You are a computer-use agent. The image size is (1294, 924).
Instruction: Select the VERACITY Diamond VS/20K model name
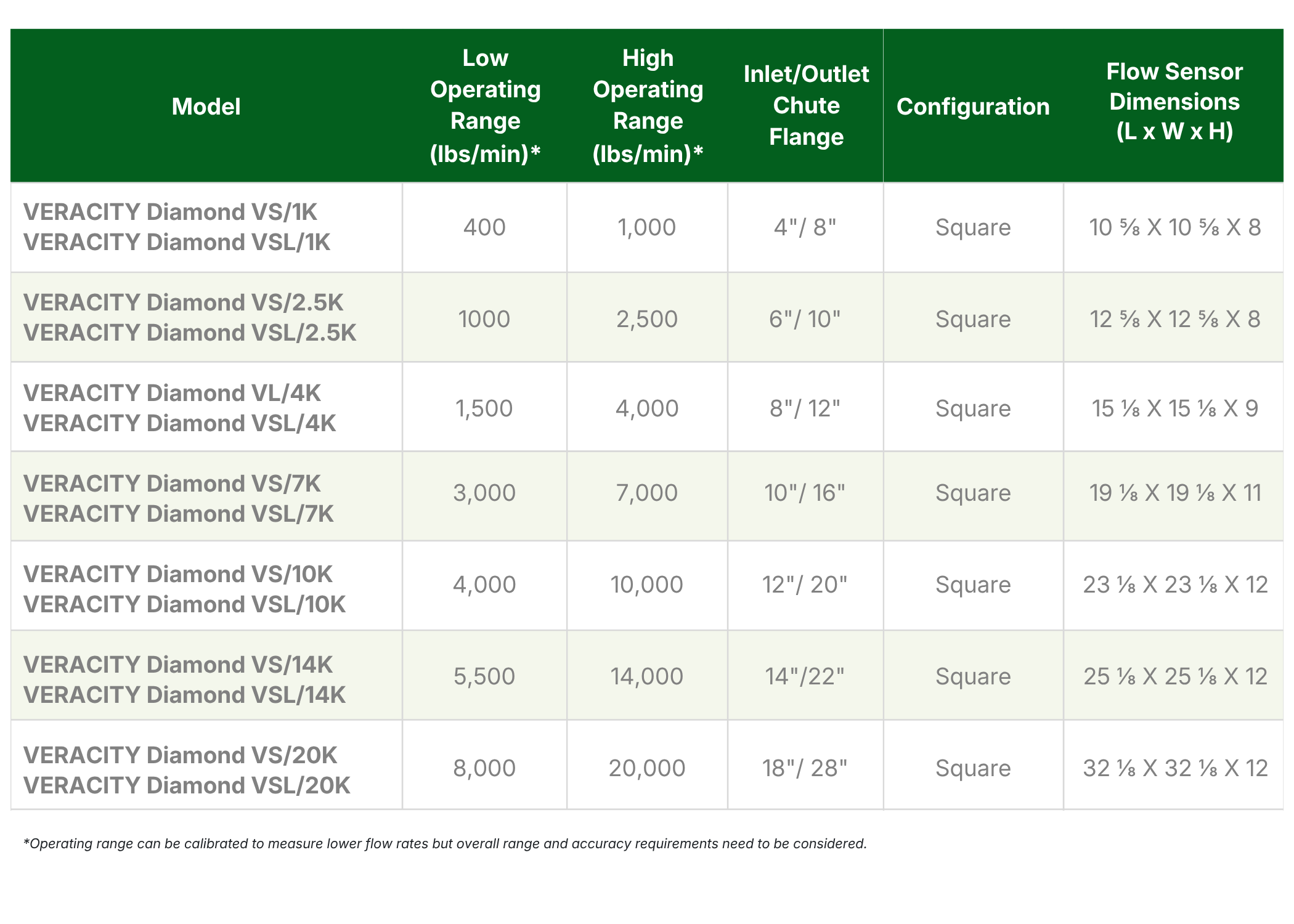click(x=180, y=755)
